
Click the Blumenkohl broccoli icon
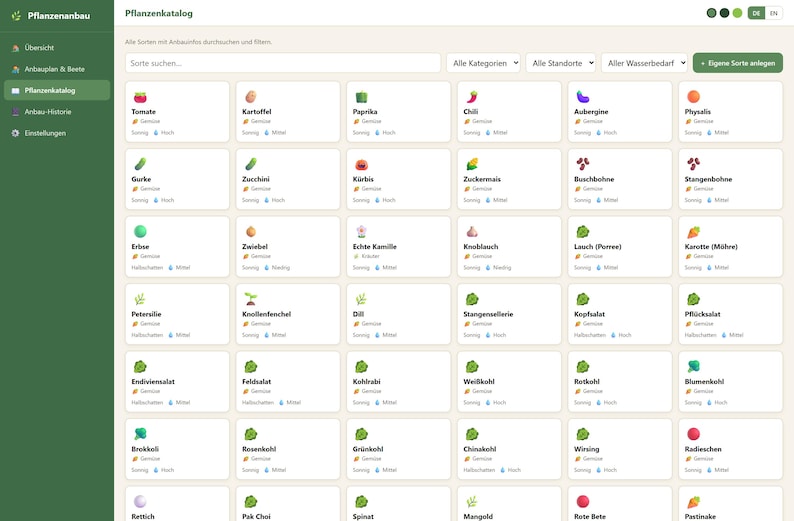(x=693, y=366)
